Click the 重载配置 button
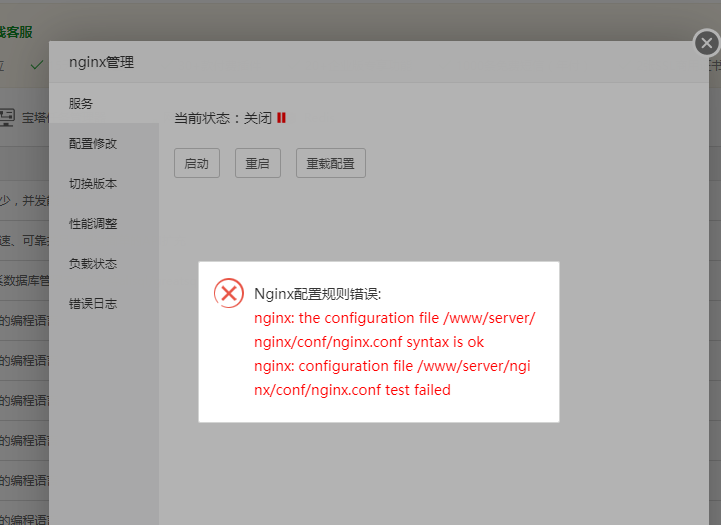This screenshot has width=721, height=525. point(331,163)
